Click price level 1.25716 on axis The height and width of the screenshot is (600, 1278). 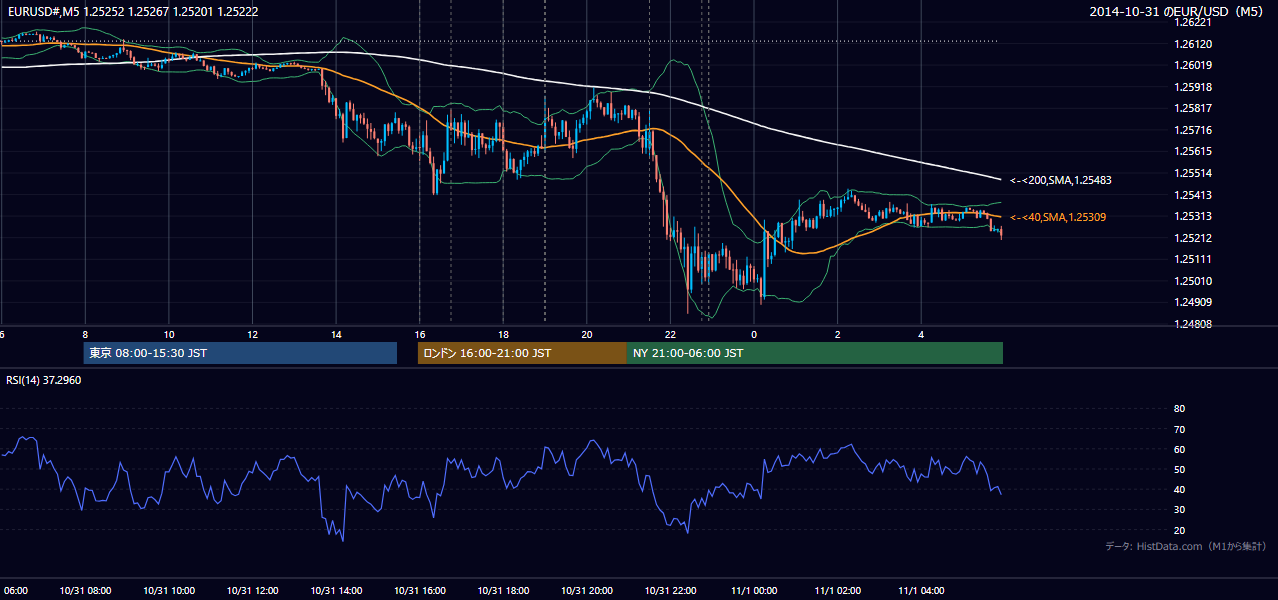(1193, 130)
